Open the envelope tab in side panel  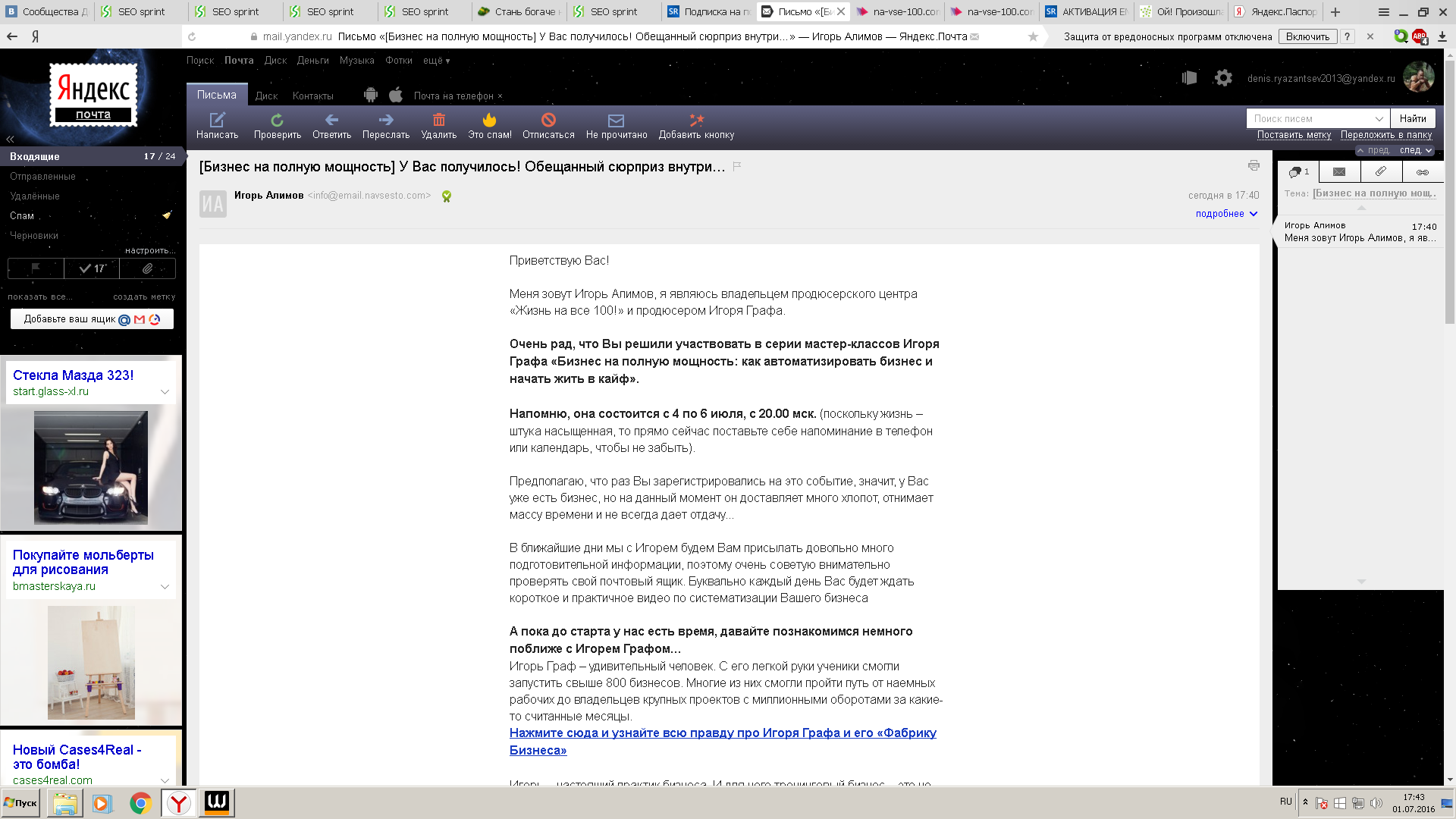[1339, 172]
